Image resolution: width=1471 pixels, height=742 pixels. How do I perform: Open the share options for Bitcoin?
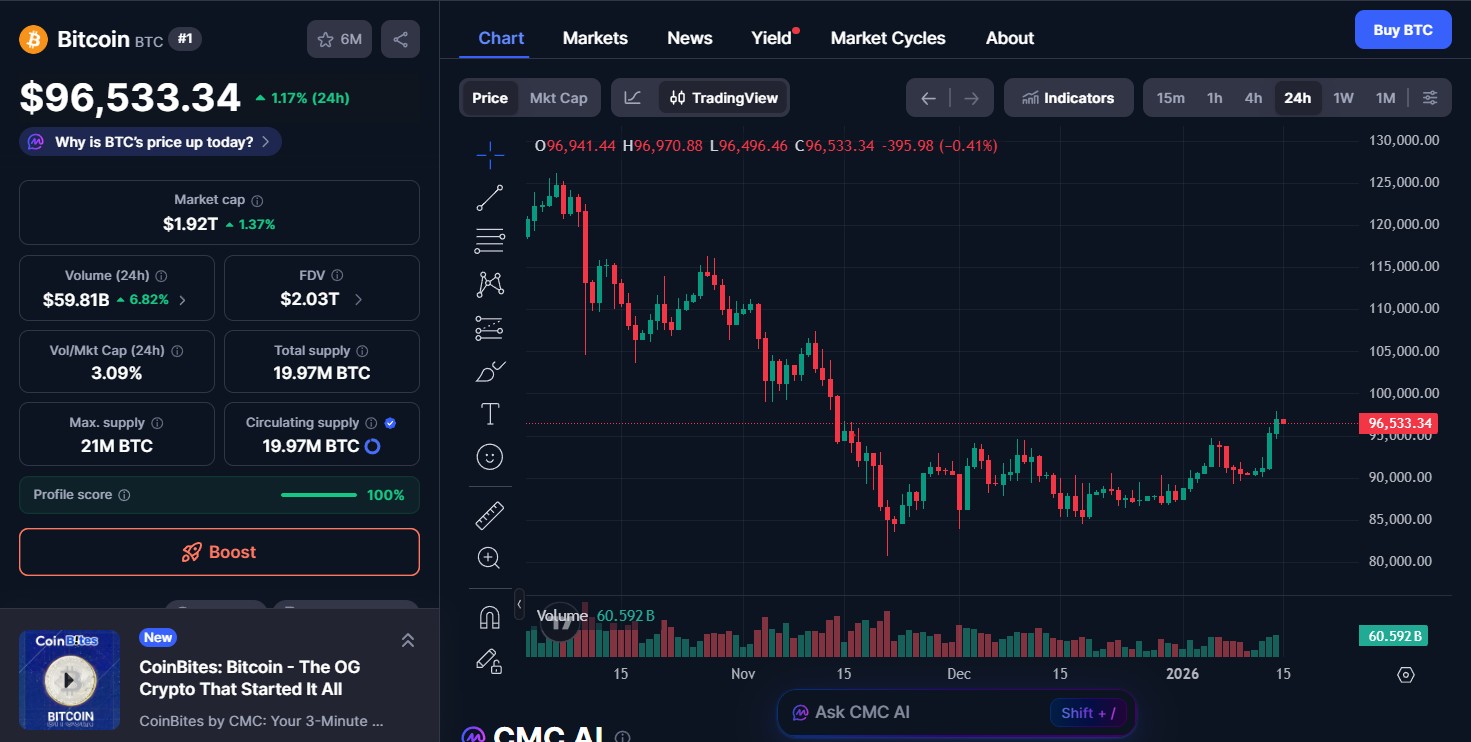(400, 37)
